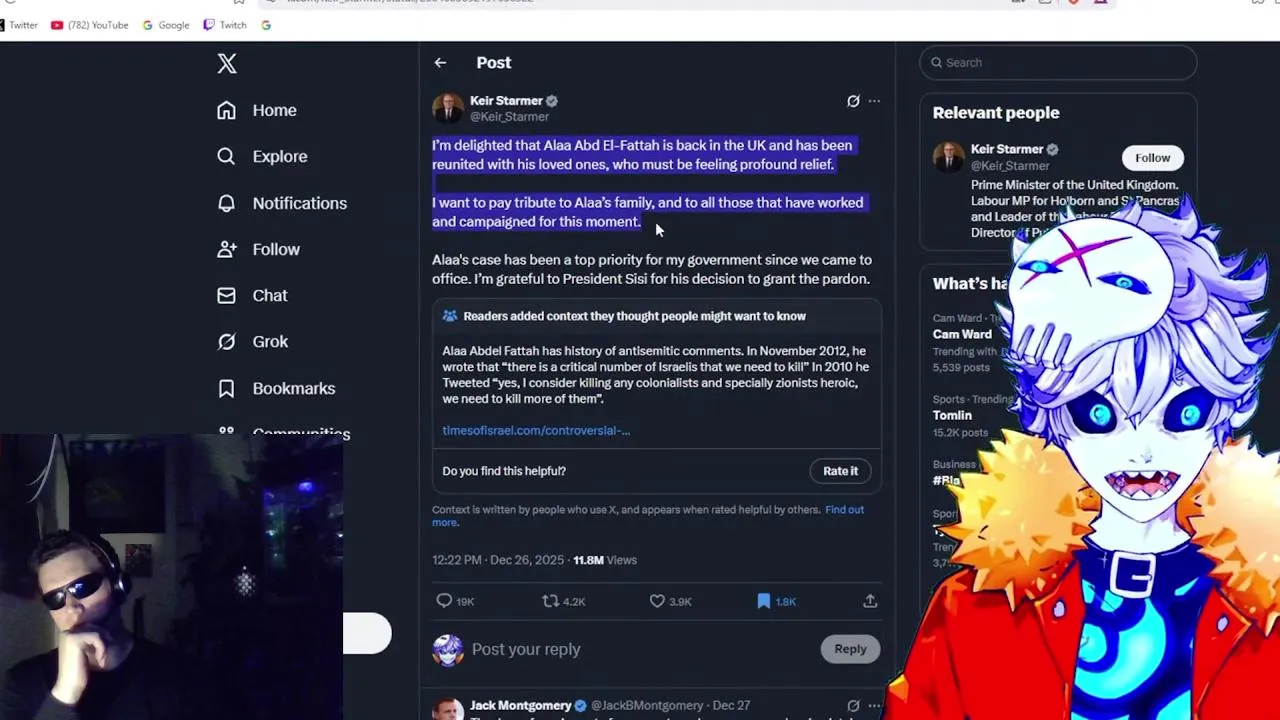Screen dimensions: 1280x720
Task: Click the community notes people icon
Action: 450,316
